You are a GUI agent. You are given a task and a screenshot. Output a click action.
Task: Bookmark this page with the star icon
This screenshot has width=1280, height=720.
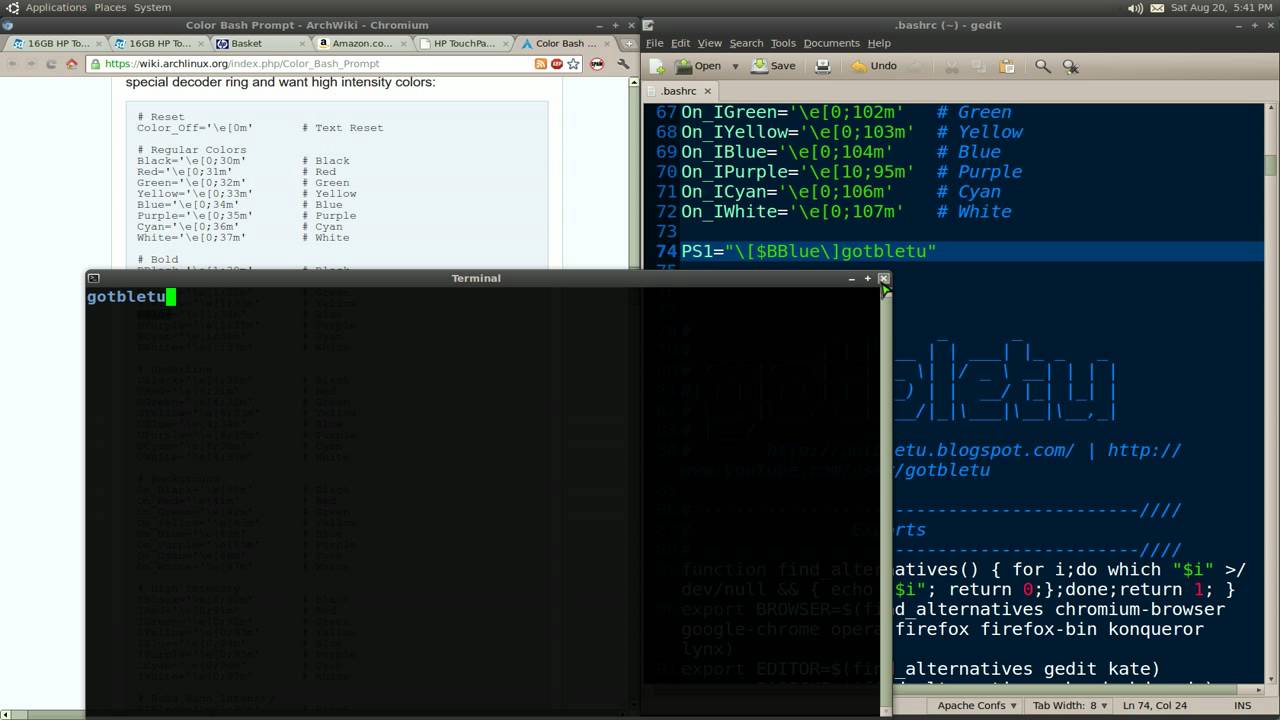[573, 64]
